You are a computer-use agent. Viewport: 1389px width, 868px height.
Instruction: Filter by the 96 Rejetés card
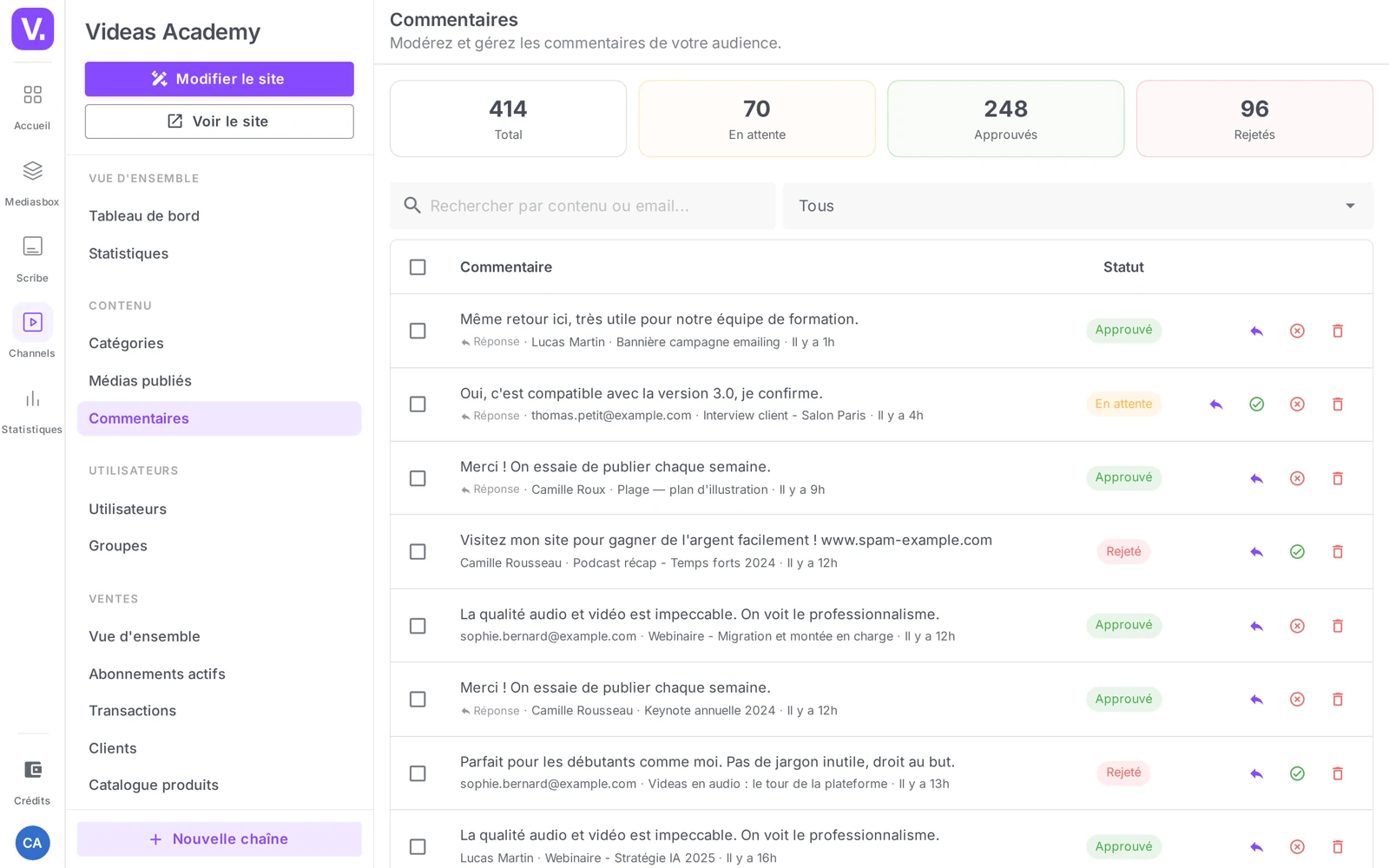(x=1254, y=119)
